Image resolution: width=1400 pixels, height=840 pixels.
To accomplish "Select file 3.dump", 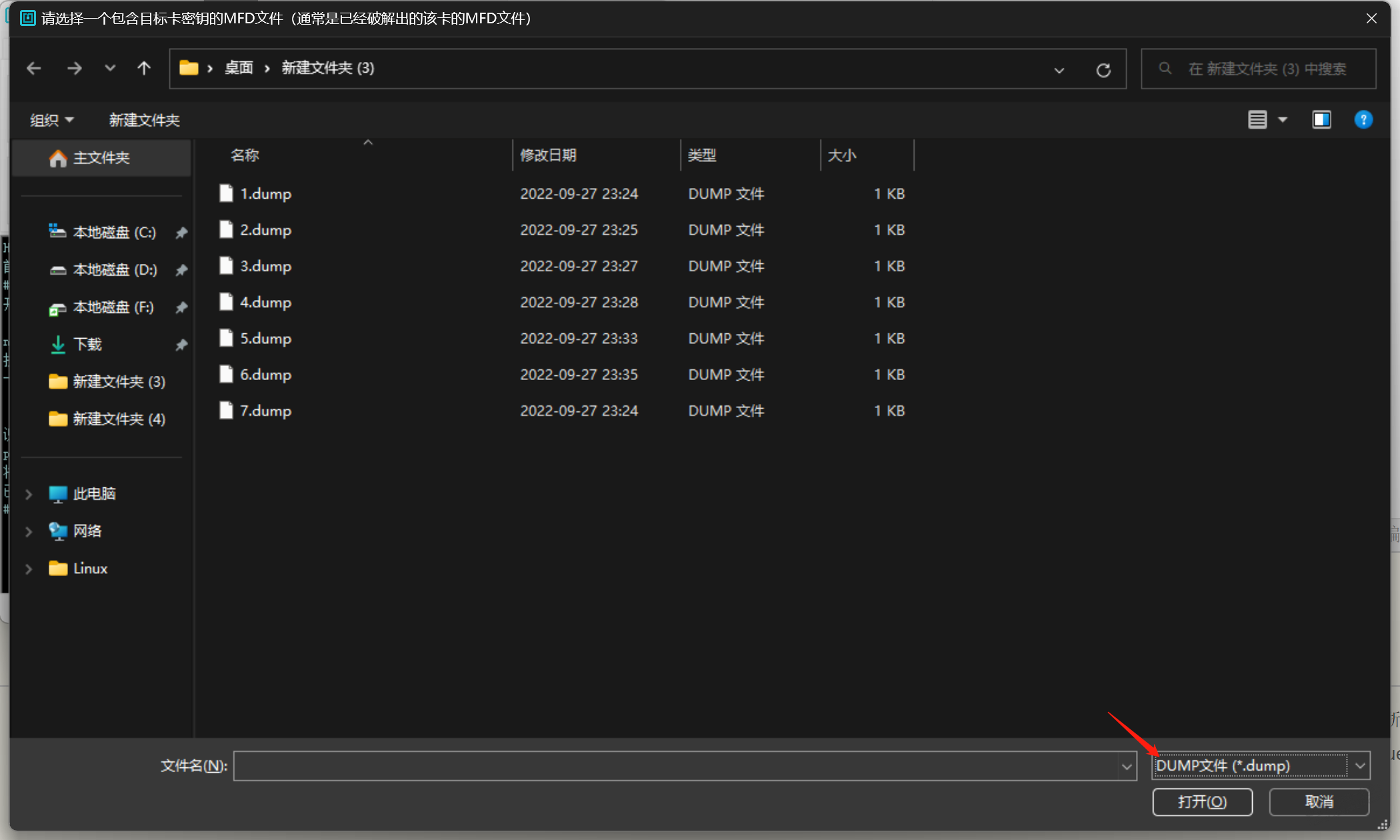I will pyautogui.click(x=265, y=266).
